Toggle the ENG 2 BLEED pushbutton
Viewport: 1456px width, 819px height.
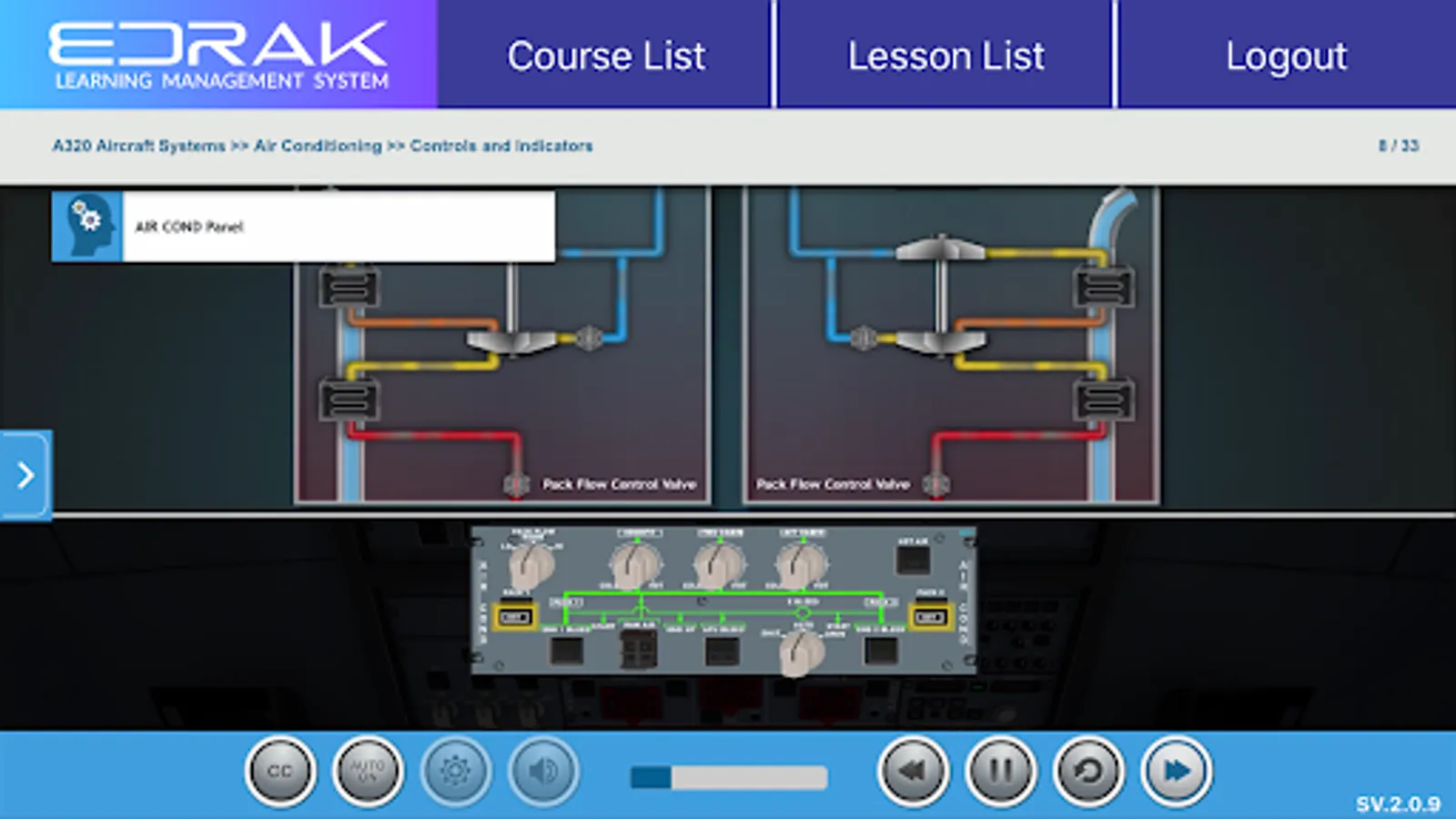[x=880, y=651]
